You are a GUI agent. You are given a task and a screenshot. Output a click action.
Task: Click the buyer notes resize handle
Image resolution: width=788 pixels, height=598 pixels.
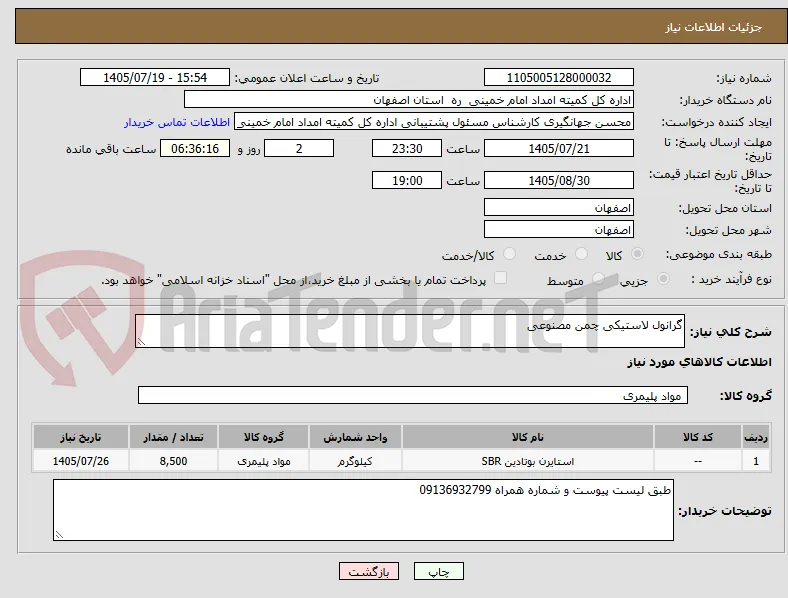click(59, 535)
